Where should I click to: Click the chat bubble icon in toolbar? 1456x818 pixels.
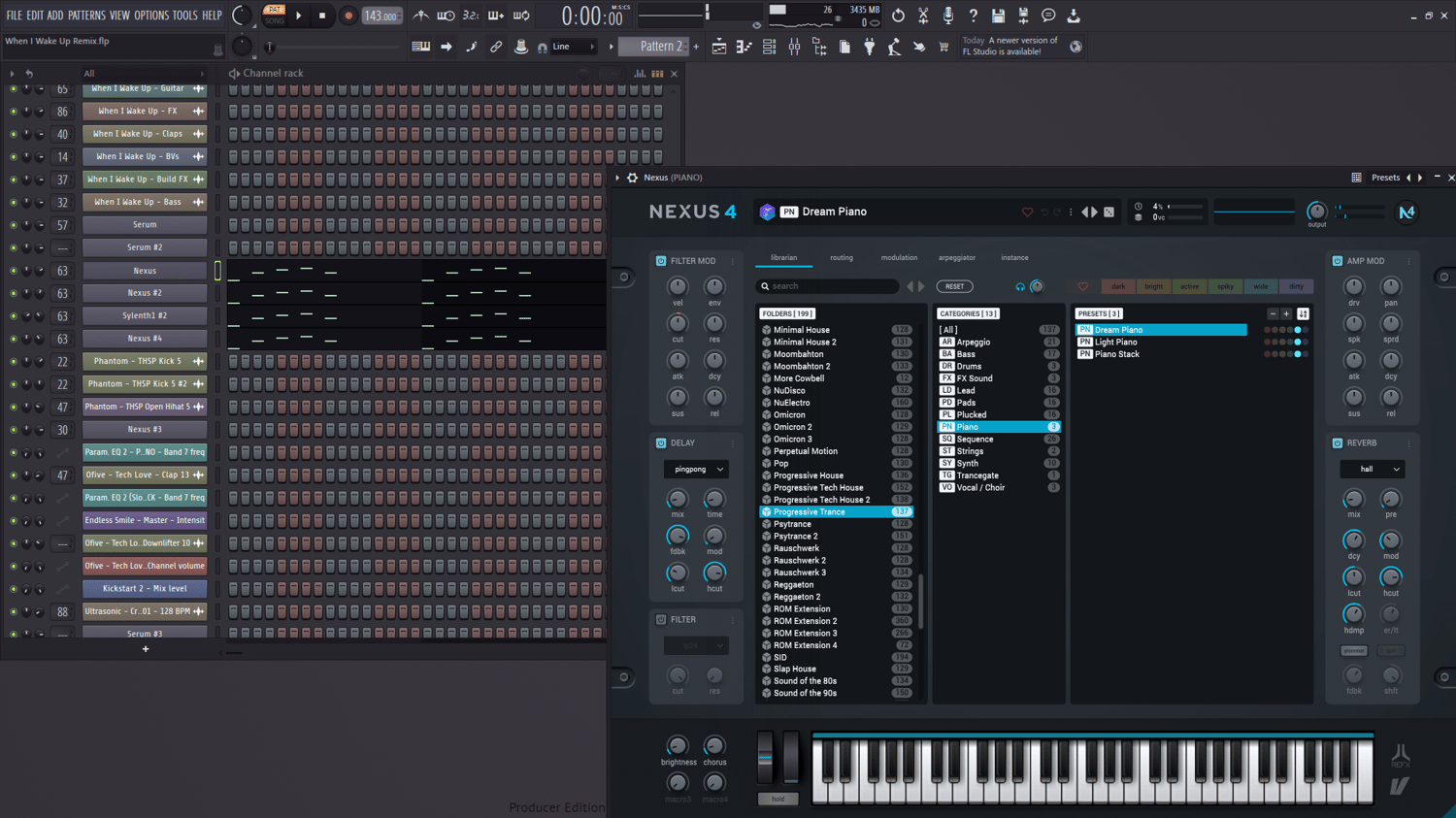click(x=1048, y=16)
